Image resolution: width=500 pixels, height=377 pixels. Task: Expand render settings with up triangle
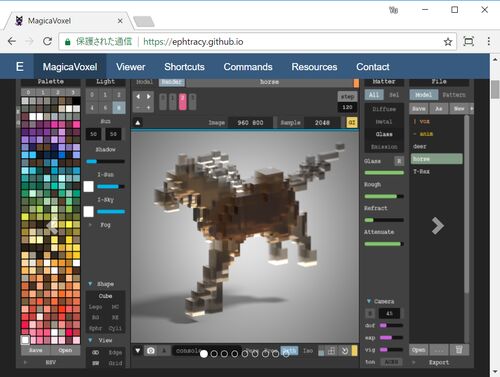[138, 123]
